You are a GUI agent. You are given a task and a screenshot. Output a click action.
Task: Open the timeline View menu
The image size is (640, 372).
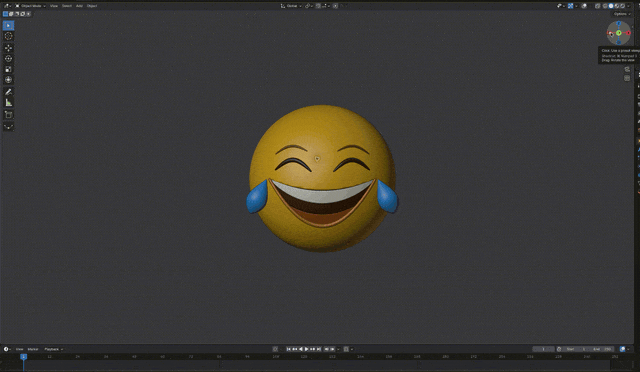click(x=19, y=349)
